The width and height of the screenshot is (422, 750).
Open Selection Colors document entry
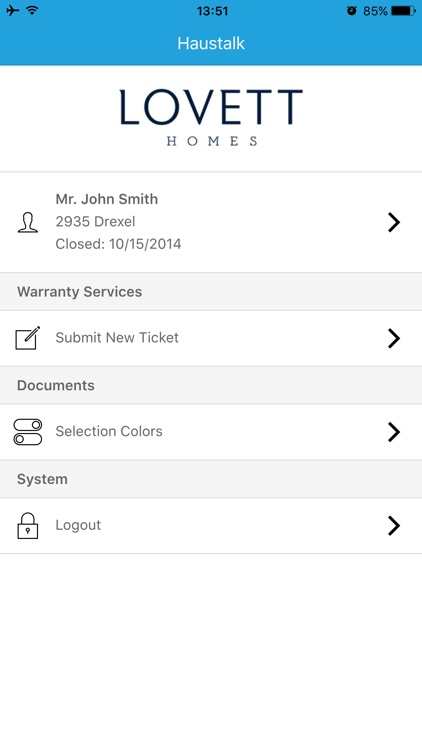[211, 432]
